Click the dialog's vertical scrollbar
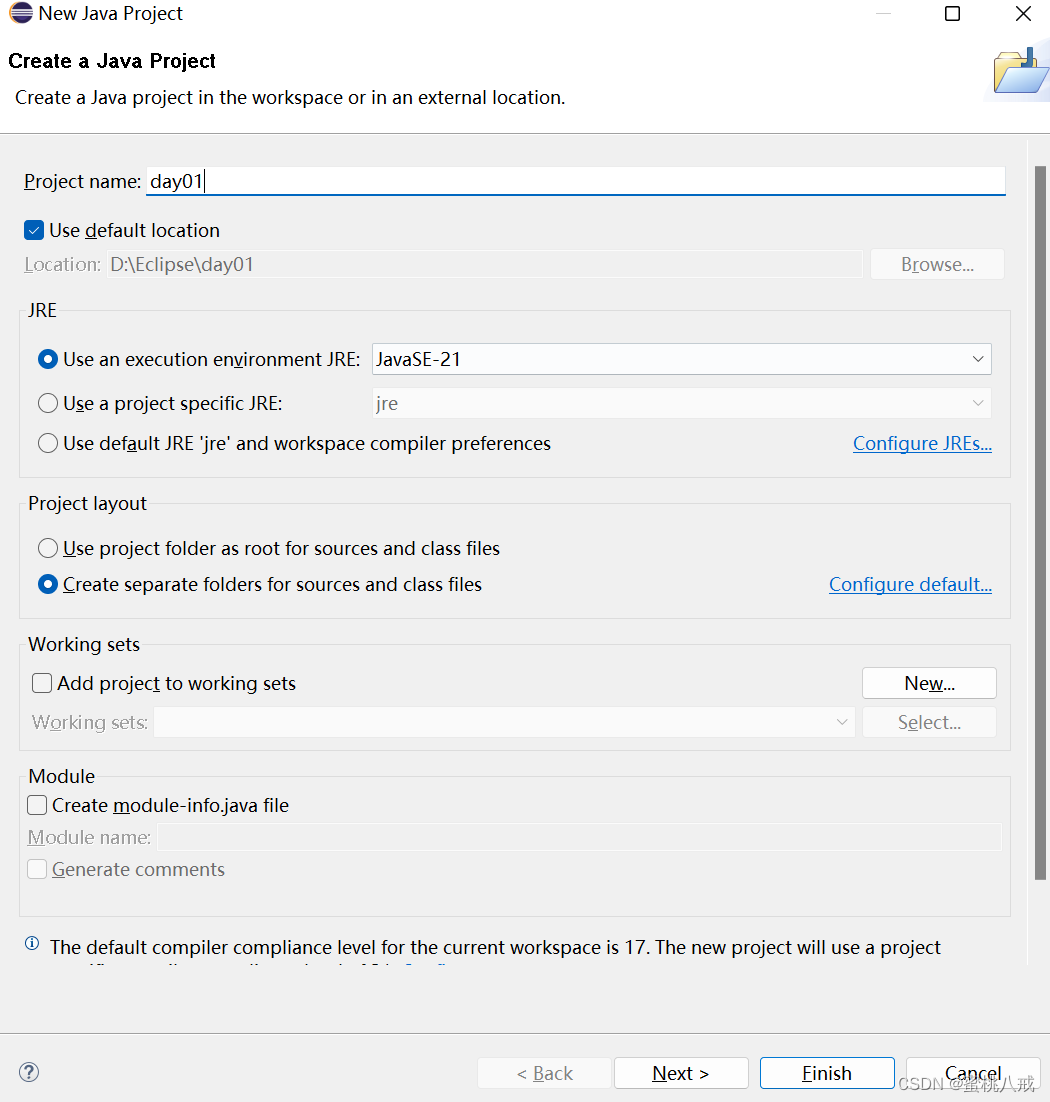This screenshot has width=1050, height=1102. 1040,522
